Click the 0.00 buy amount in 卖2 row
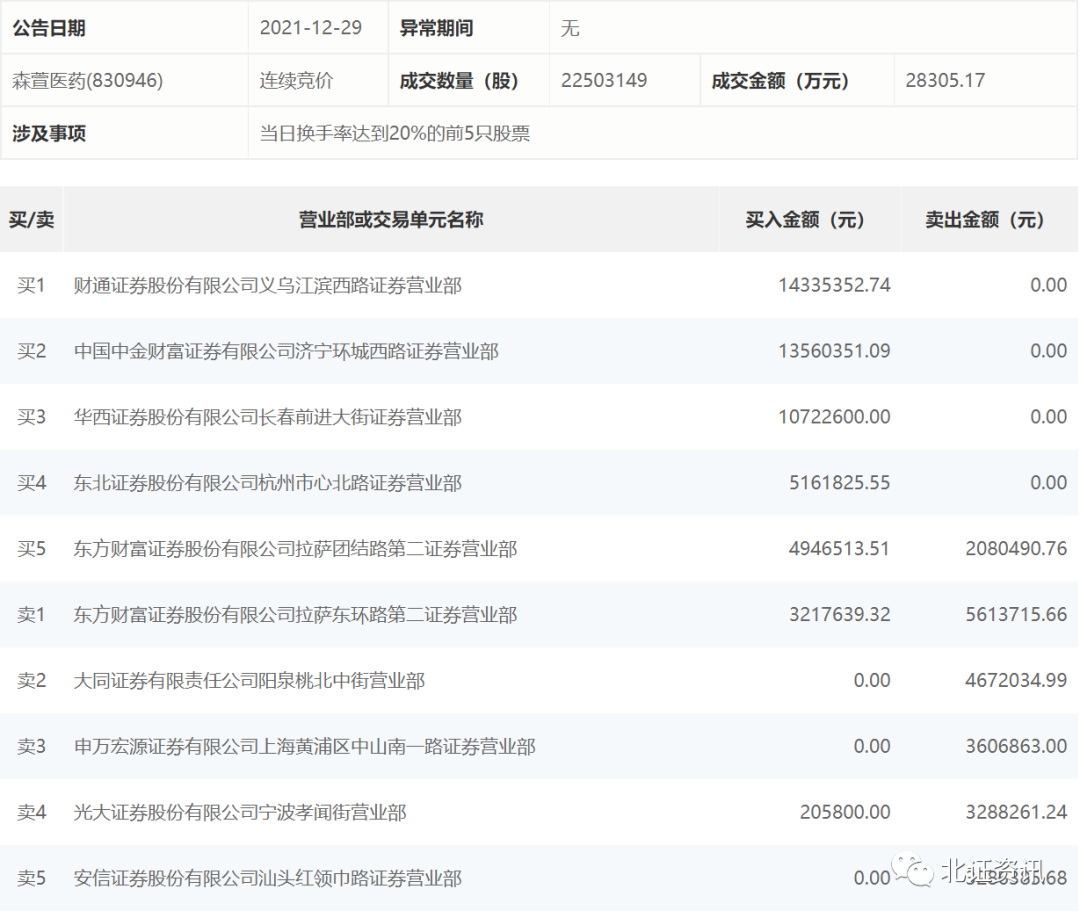The height and width of the screenshot is (918, 1080). [x=872, y=680]
